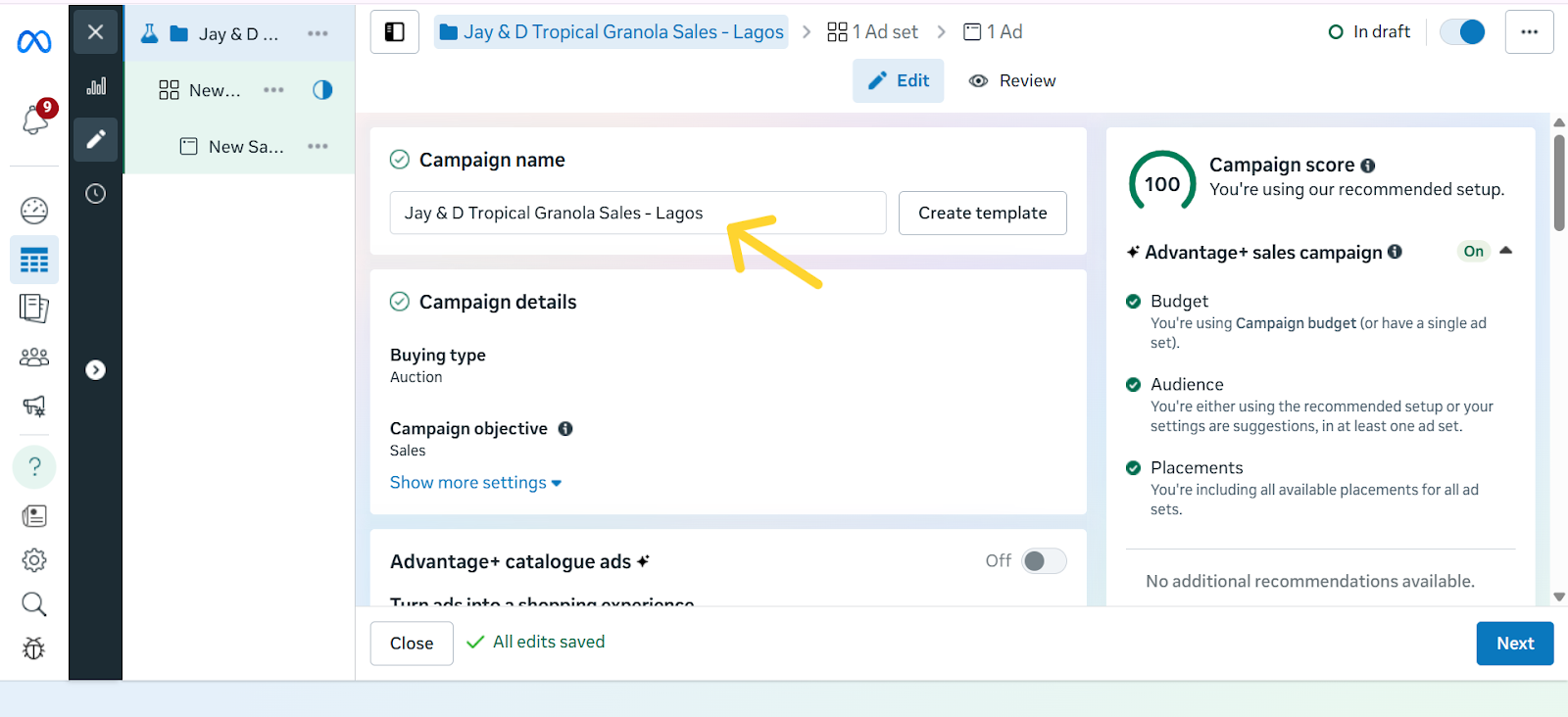The width and height of the screenshot is (1568, 717).
Task: Toggle the In draft campaign switch
Action: pos(1463,32)
